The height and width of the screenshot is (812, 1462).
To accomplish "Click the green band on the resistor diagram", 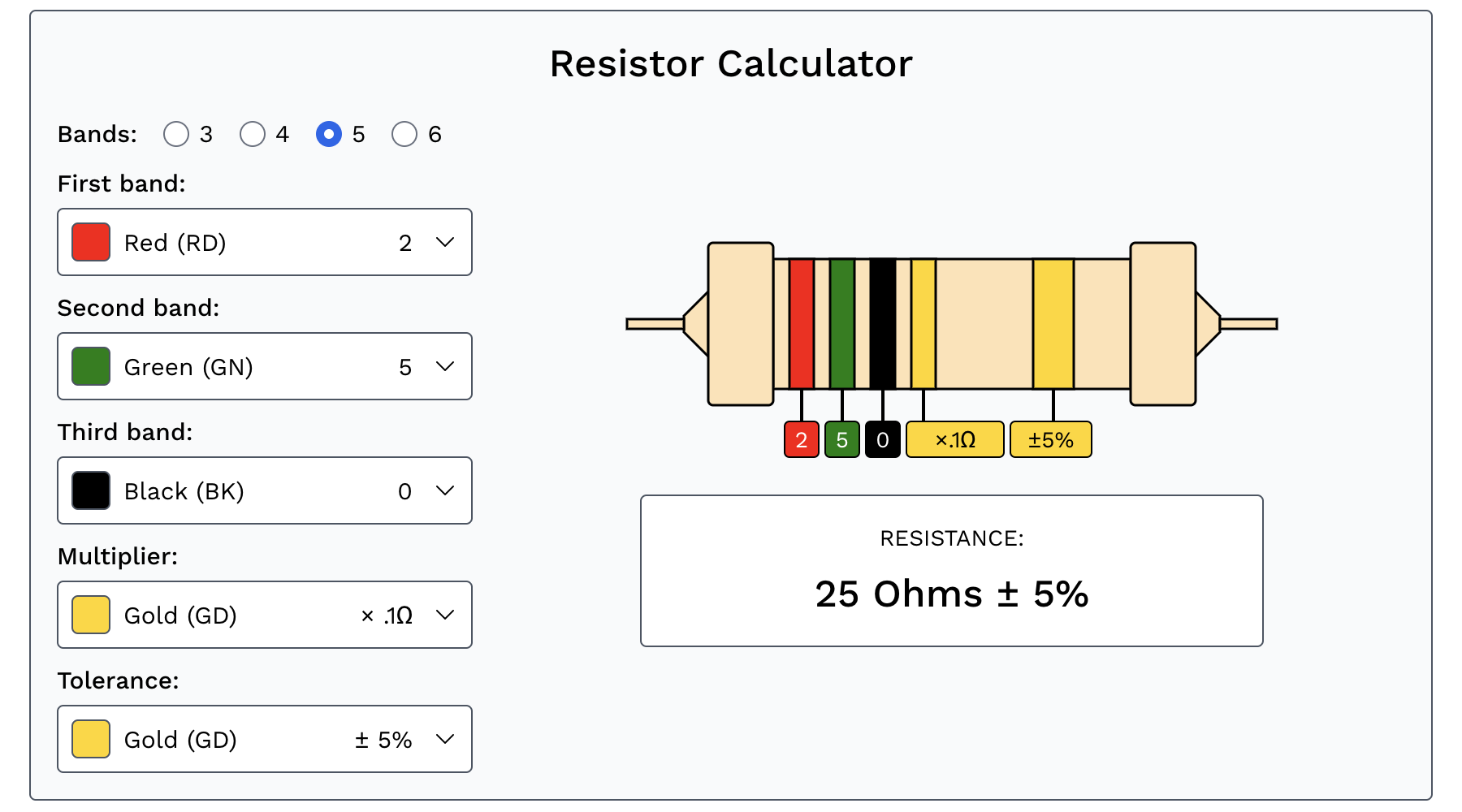I will point(842,325).
